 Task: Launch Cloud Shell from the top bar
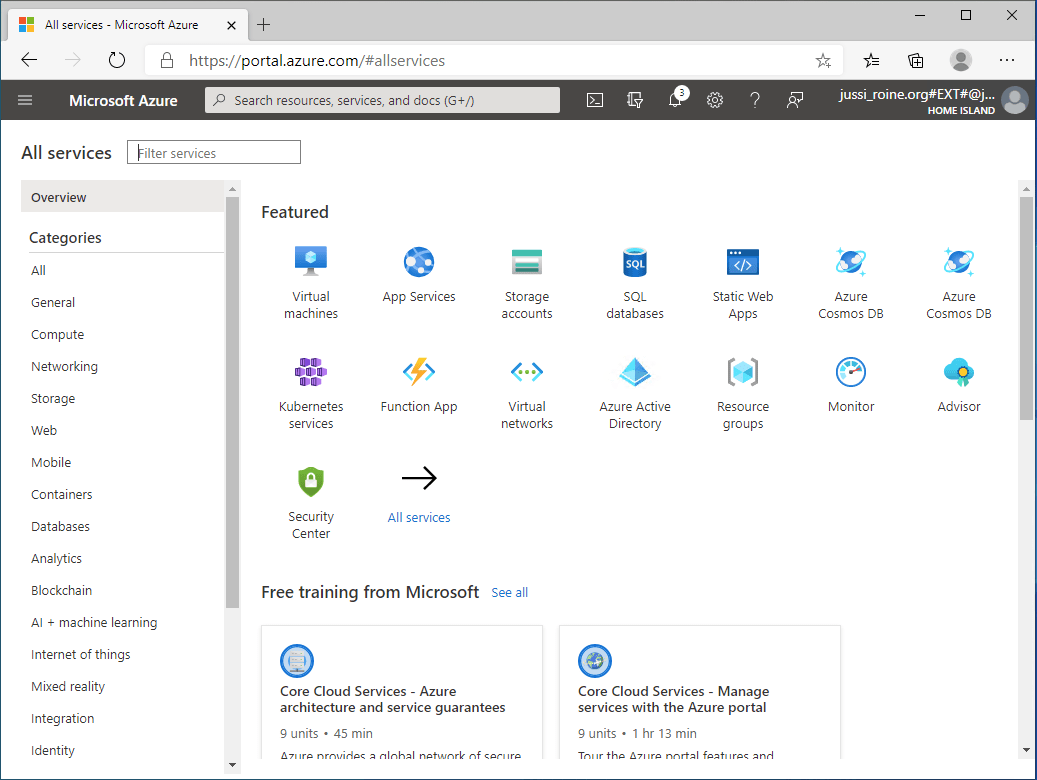point(595,101)
